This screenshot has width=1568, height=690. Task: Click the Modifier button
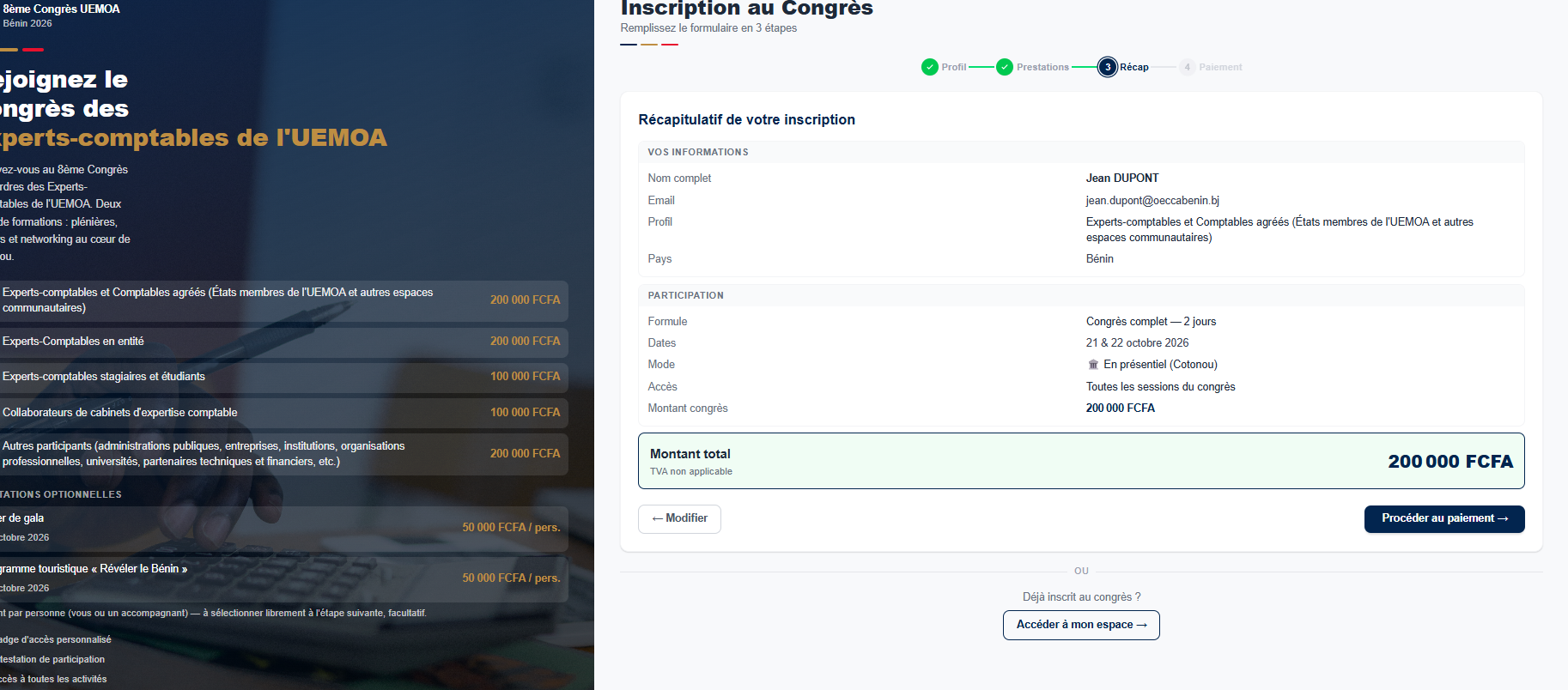(679, 519)
